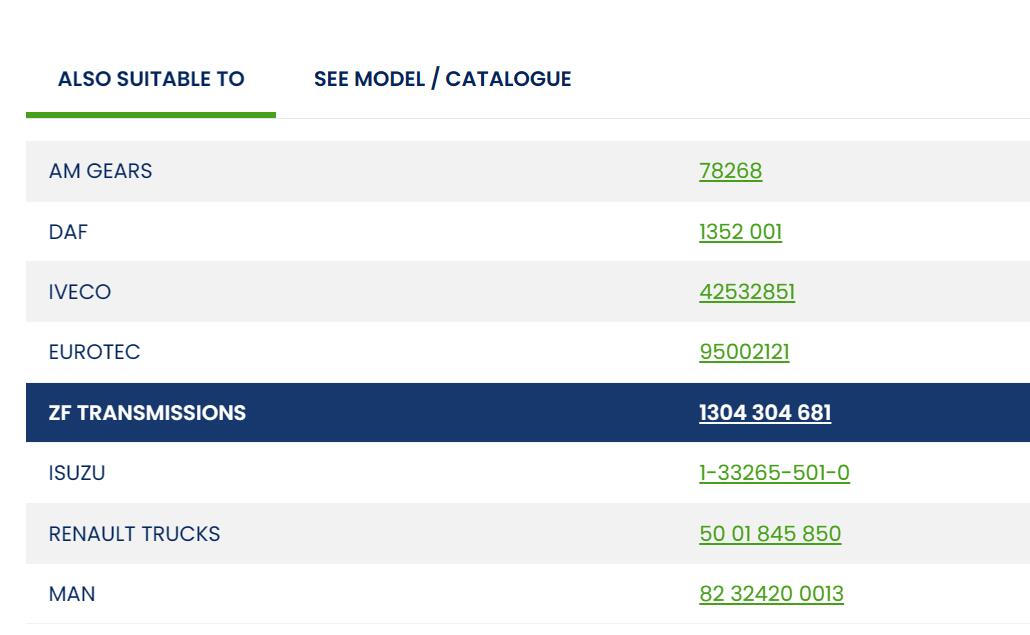The width and height of the screenshot is (1030, 635).
Task: Open Renault Trucks number 50 01 845 850
Action: 769,534
